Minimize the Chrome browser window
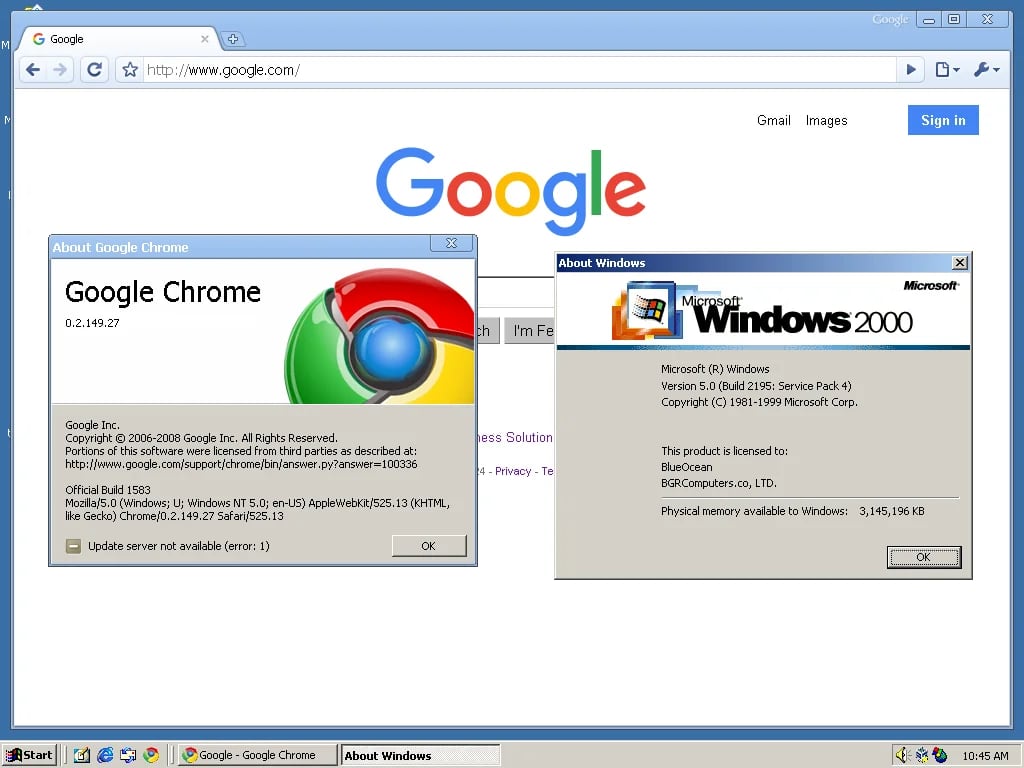The image size is (1024, 768). 929,20
